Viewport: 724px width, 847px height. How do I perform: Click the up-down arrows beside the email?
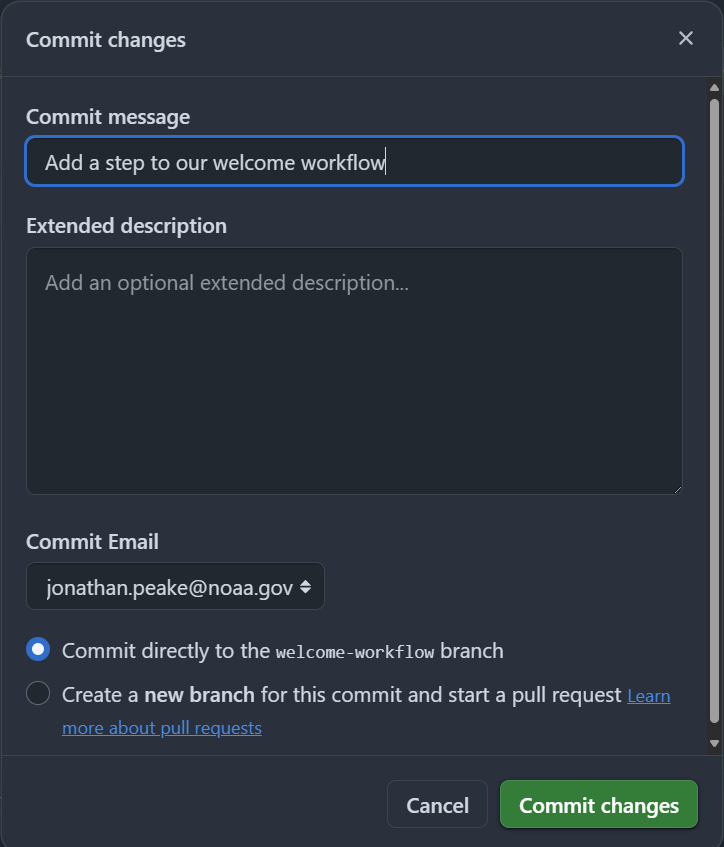coord(305,587)
